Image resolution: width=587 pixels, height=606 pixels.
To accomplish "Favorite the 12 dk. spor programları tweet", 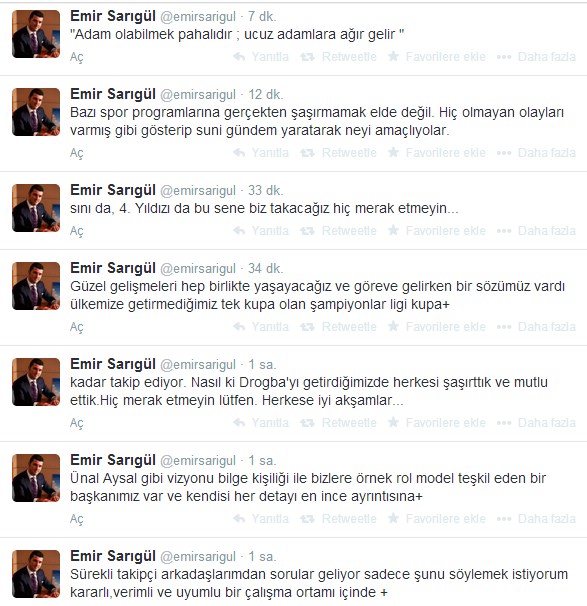I will [436, 153].
